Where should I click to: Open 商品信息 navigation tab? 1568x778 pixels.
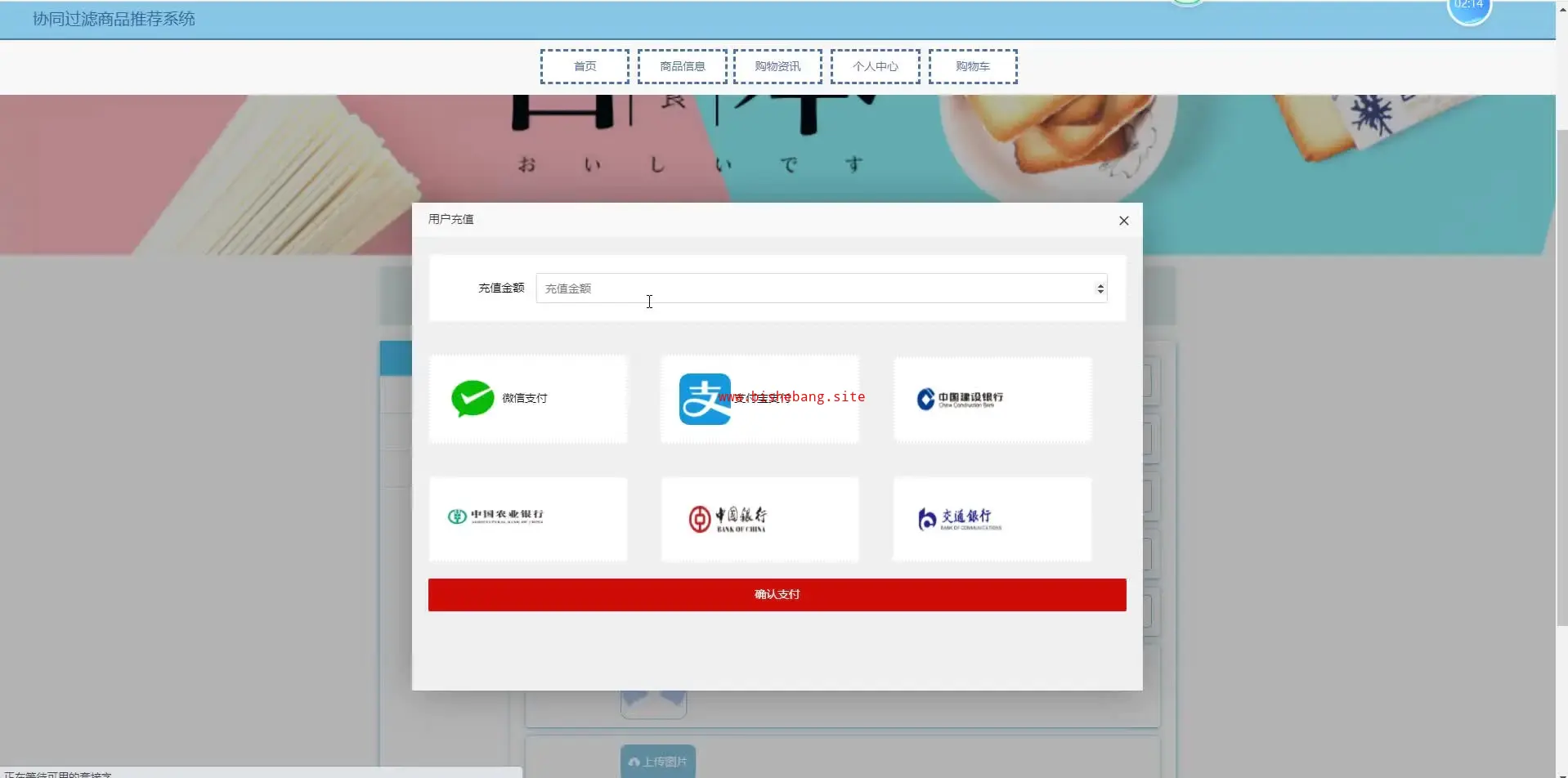click(x=683, y=66)
